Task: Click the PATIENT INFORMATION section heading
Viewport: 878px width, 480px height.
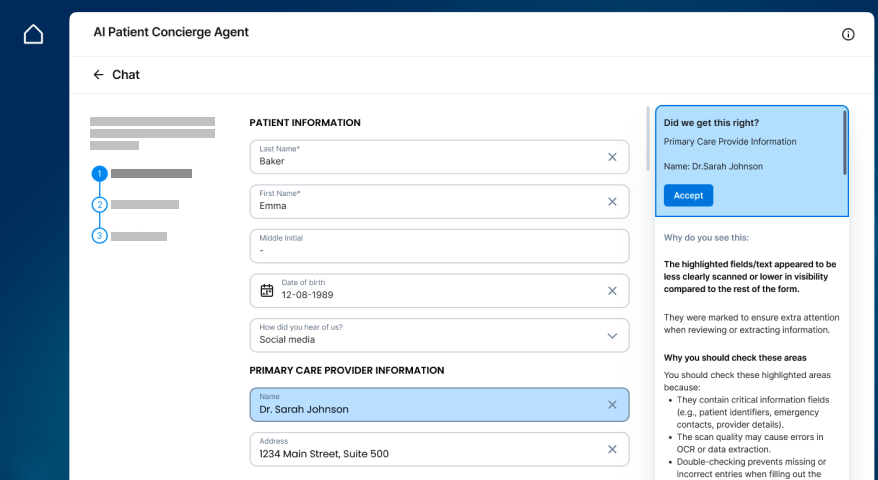Action: click(x=305, y=123)
